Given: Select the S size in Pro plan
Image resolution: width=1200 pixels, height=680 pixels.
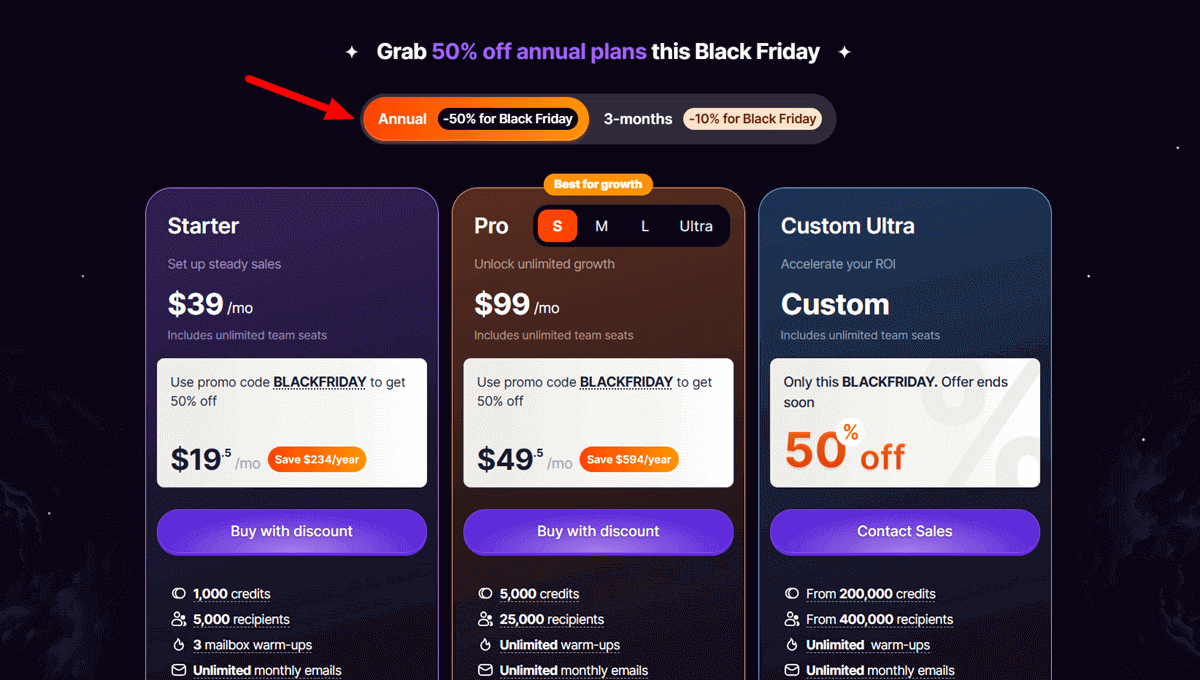Looking at the screenshot, I should pyautogui.click(x=557, y=226).
